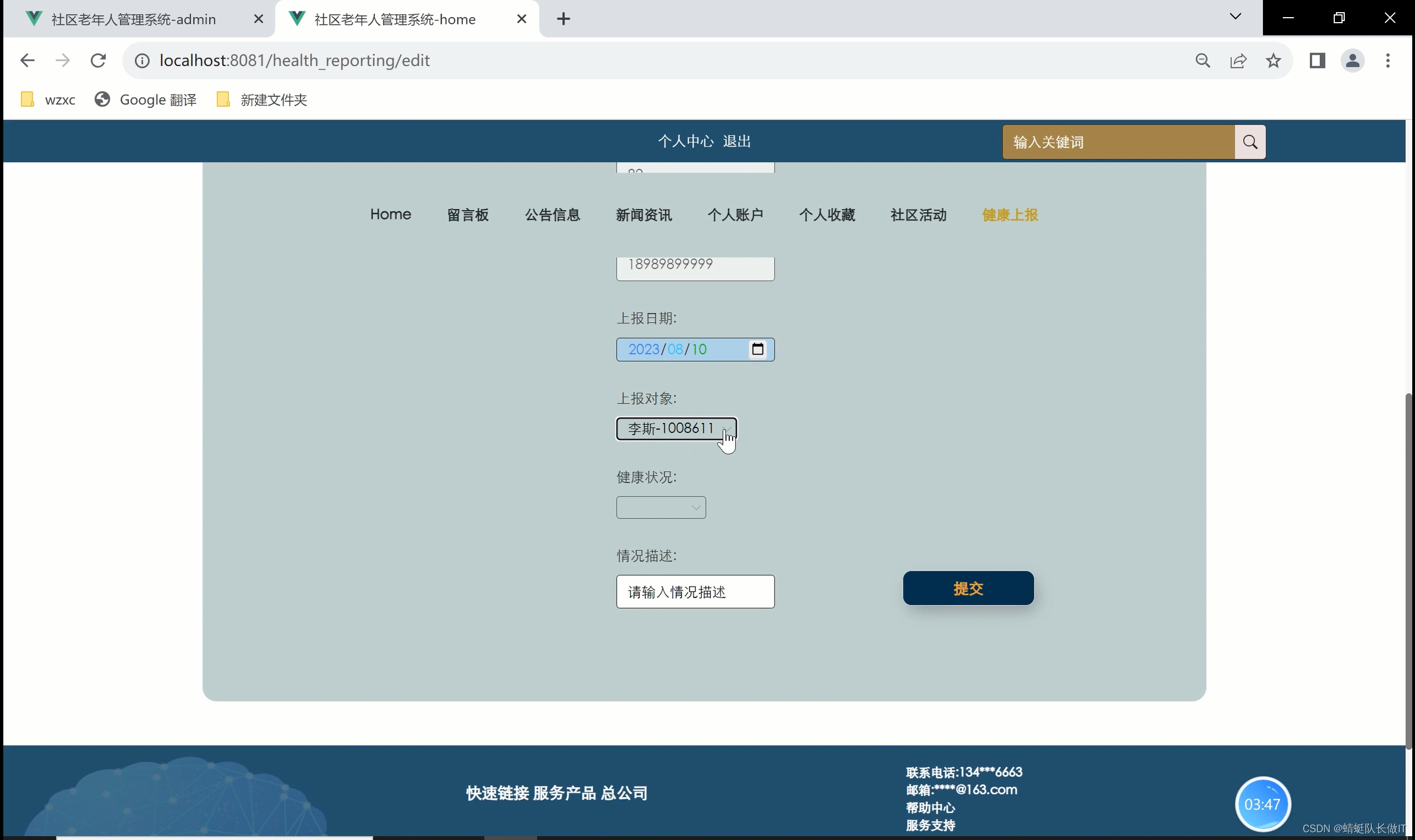This screenshot has width=1415, height=840.
Task: Bookmark this page with star icon
Action: [1273, 61]
